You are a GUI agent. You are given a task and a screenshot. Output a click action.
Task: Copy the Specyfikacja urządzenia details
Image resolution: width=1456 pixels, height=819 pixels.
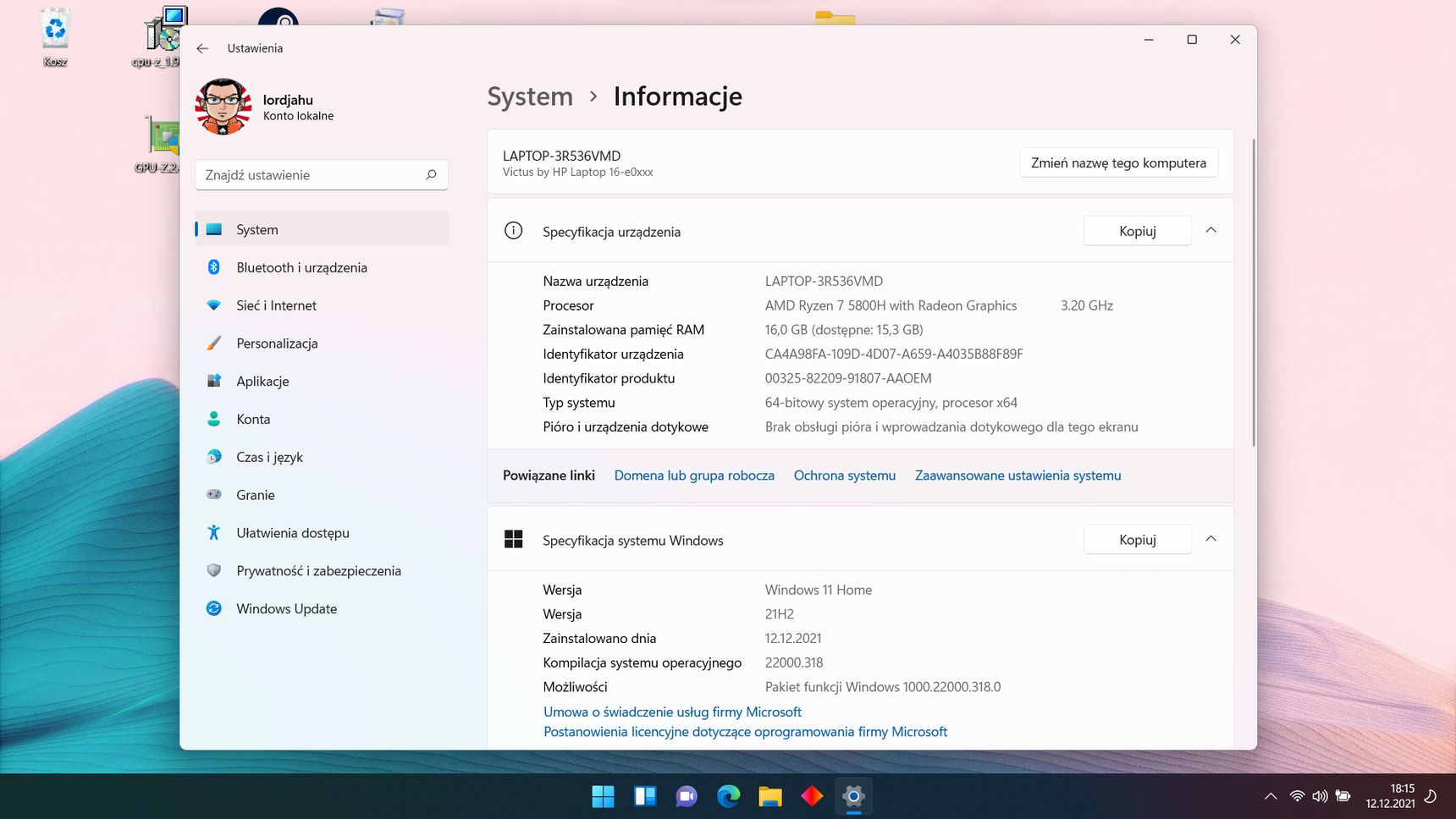1137,231
